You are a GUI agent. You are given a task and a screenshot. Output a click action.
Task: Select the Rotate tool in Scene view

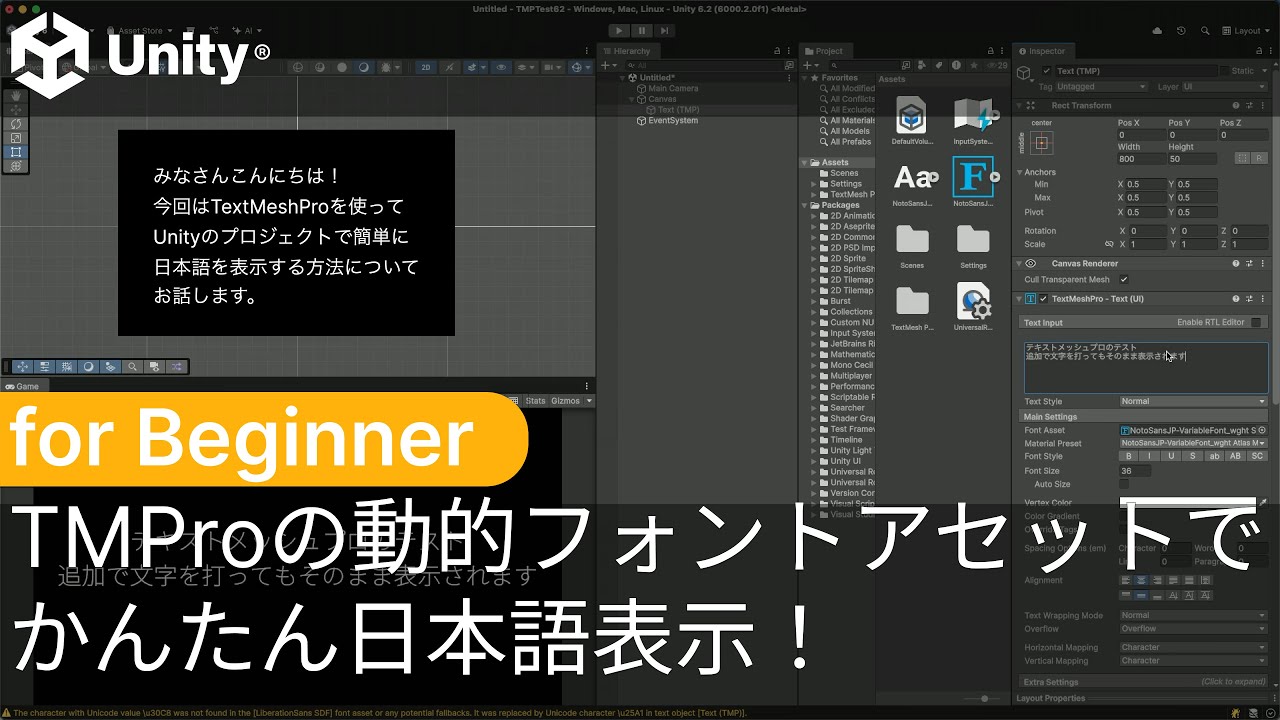[x=15, y=124]
